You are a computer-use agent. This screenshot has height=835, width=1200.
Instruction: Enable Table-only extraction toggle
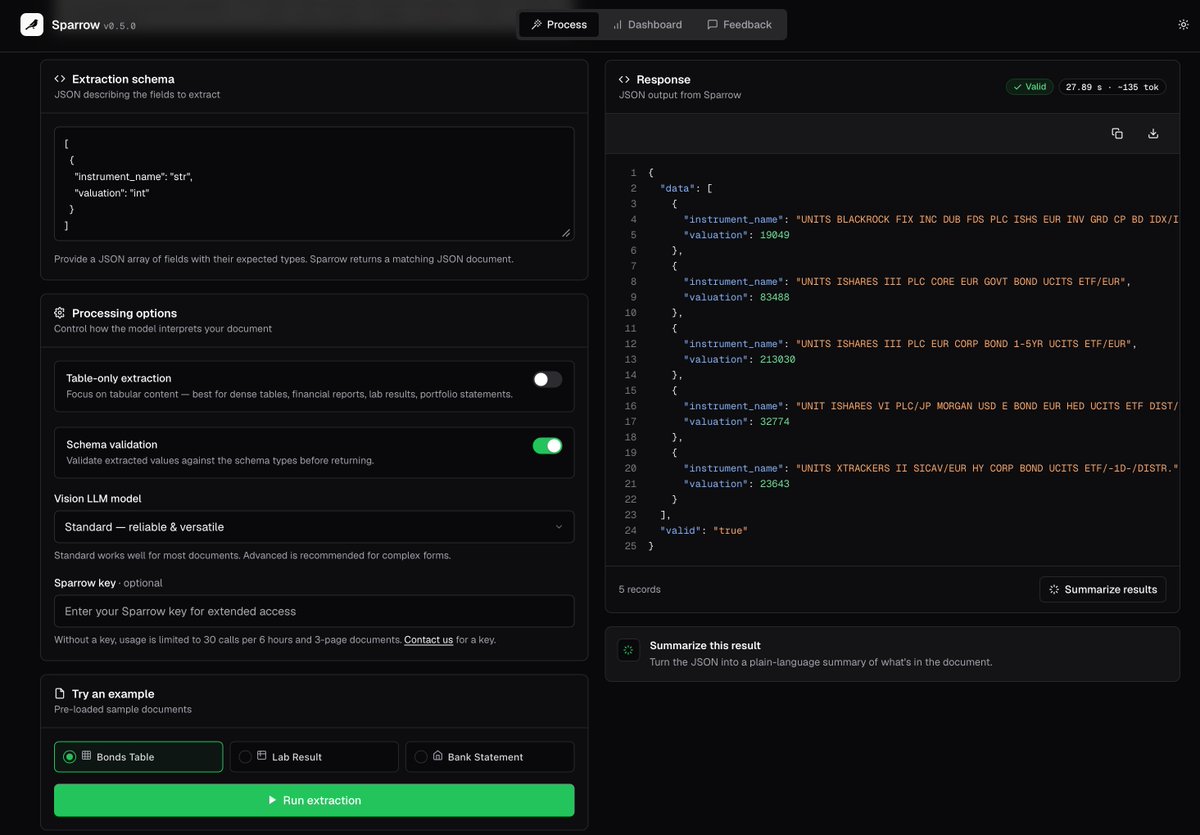pyautogui.click(x=547, y=380)
